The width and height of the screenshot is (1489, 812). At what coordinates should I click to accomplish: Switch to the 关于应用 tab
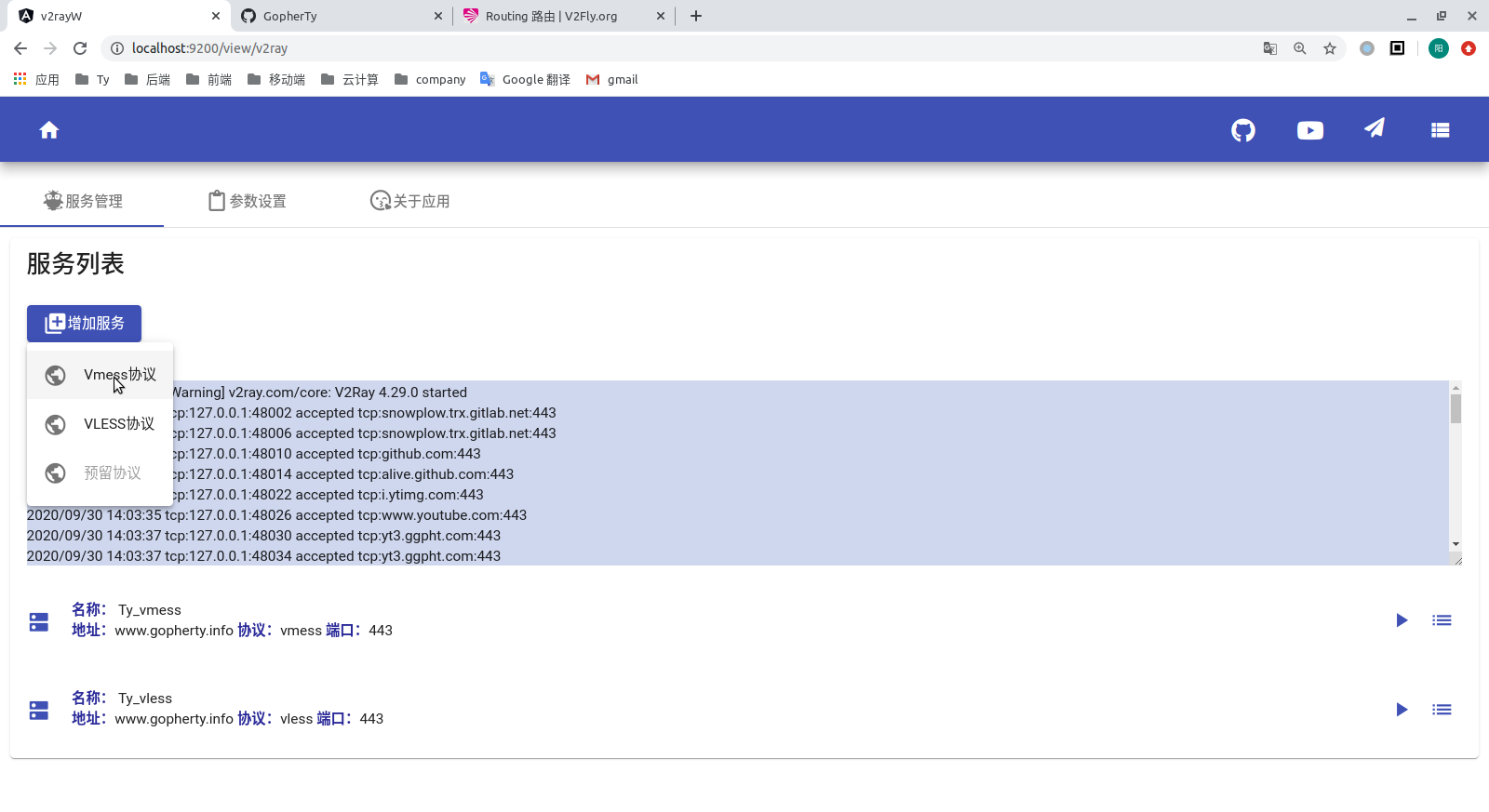click(410, 201)
